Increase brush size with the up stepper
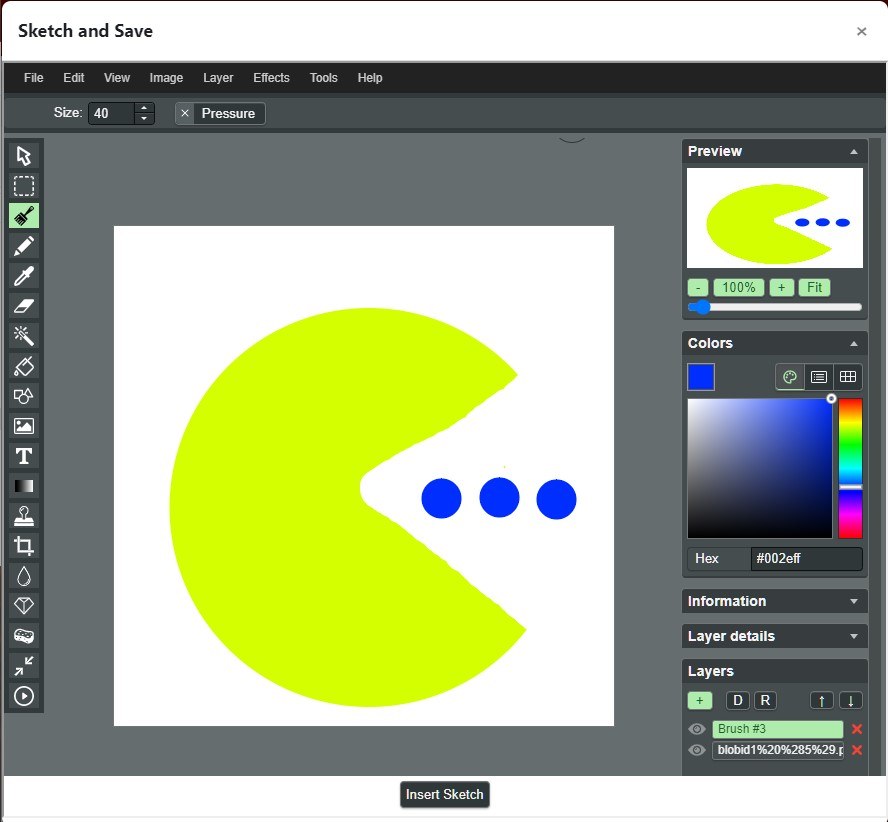The image size is (888, 822). tap(144, 108)
